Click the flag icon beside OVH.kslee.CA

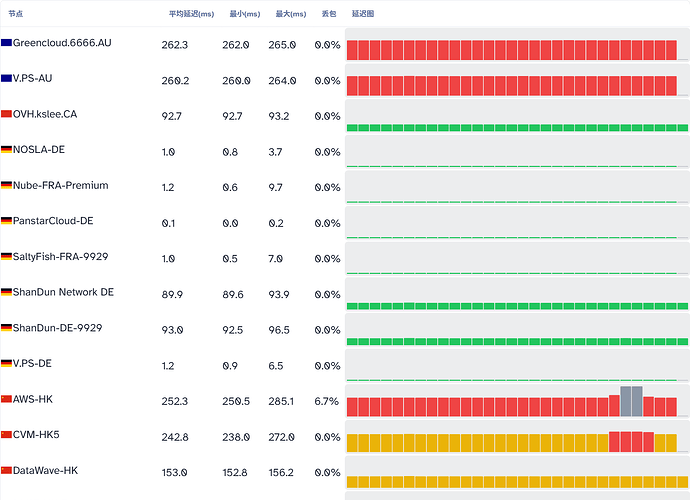pos(6,114)
